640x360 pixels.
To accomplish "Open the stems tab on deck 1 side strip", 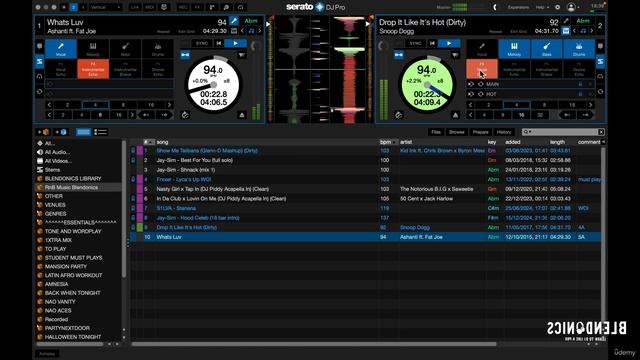I will click(x=40, y=62).
